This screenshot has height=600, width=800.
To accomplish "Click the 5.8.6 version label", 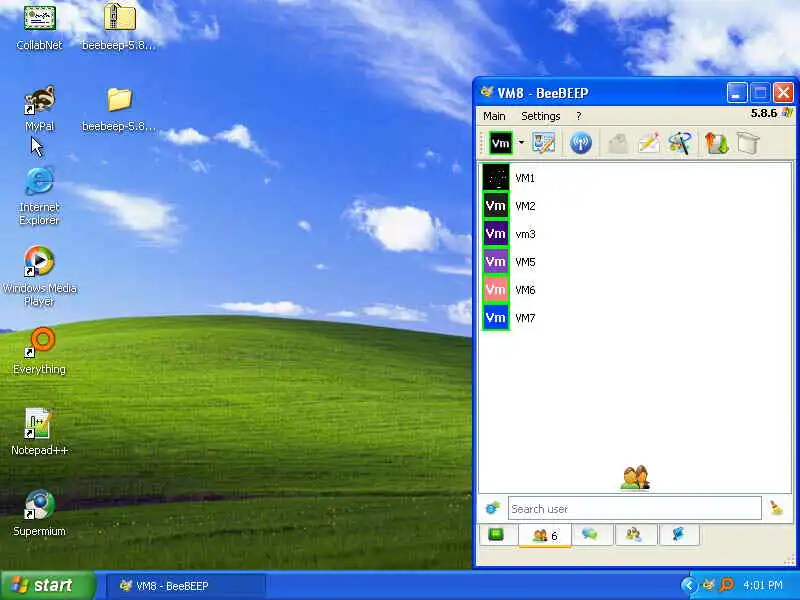I will pyautogui.click(x=764, y=113).
